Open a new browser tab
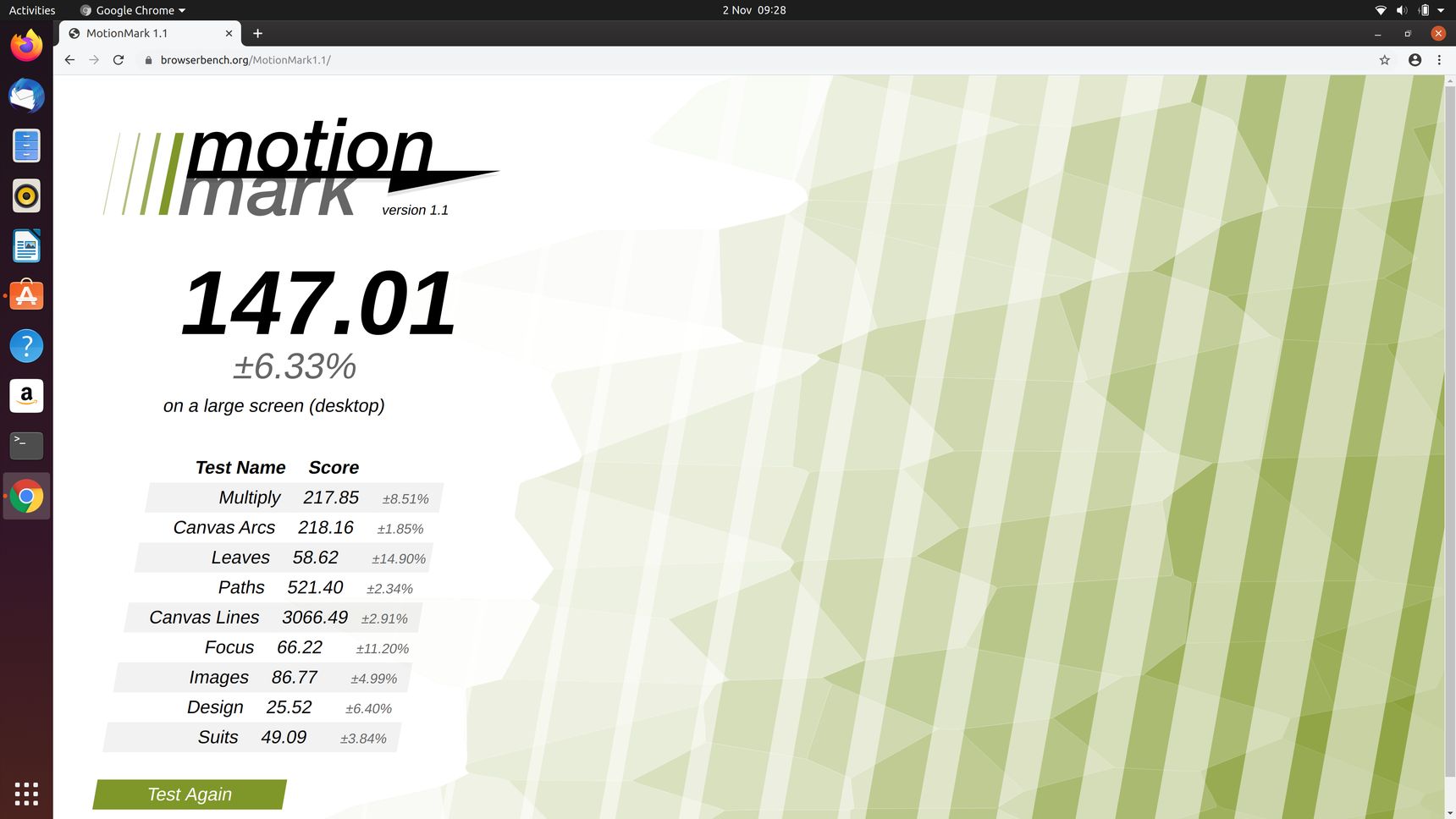 point(257,33)
